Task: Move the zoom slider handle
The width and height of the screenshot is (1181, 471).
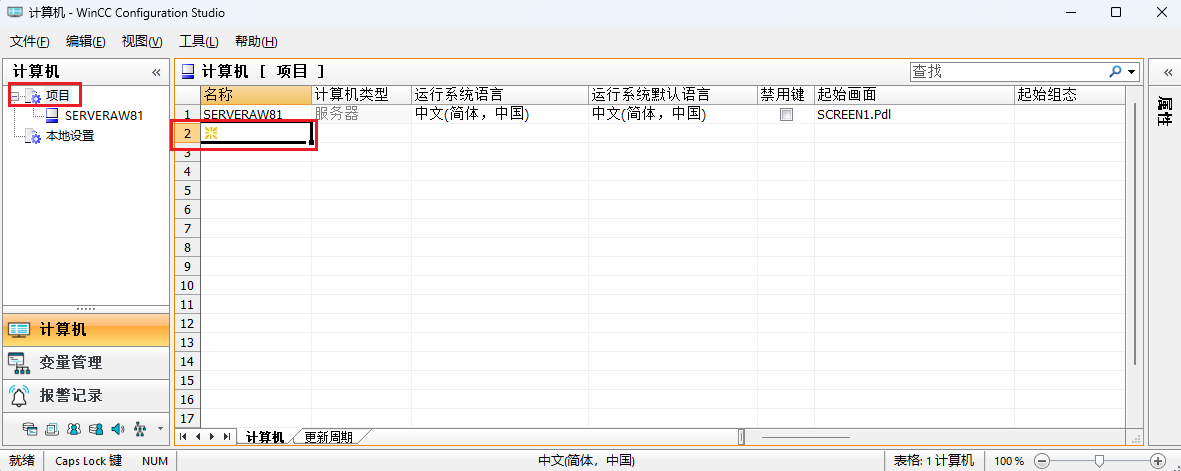Action: click(x=1100, y=460)
